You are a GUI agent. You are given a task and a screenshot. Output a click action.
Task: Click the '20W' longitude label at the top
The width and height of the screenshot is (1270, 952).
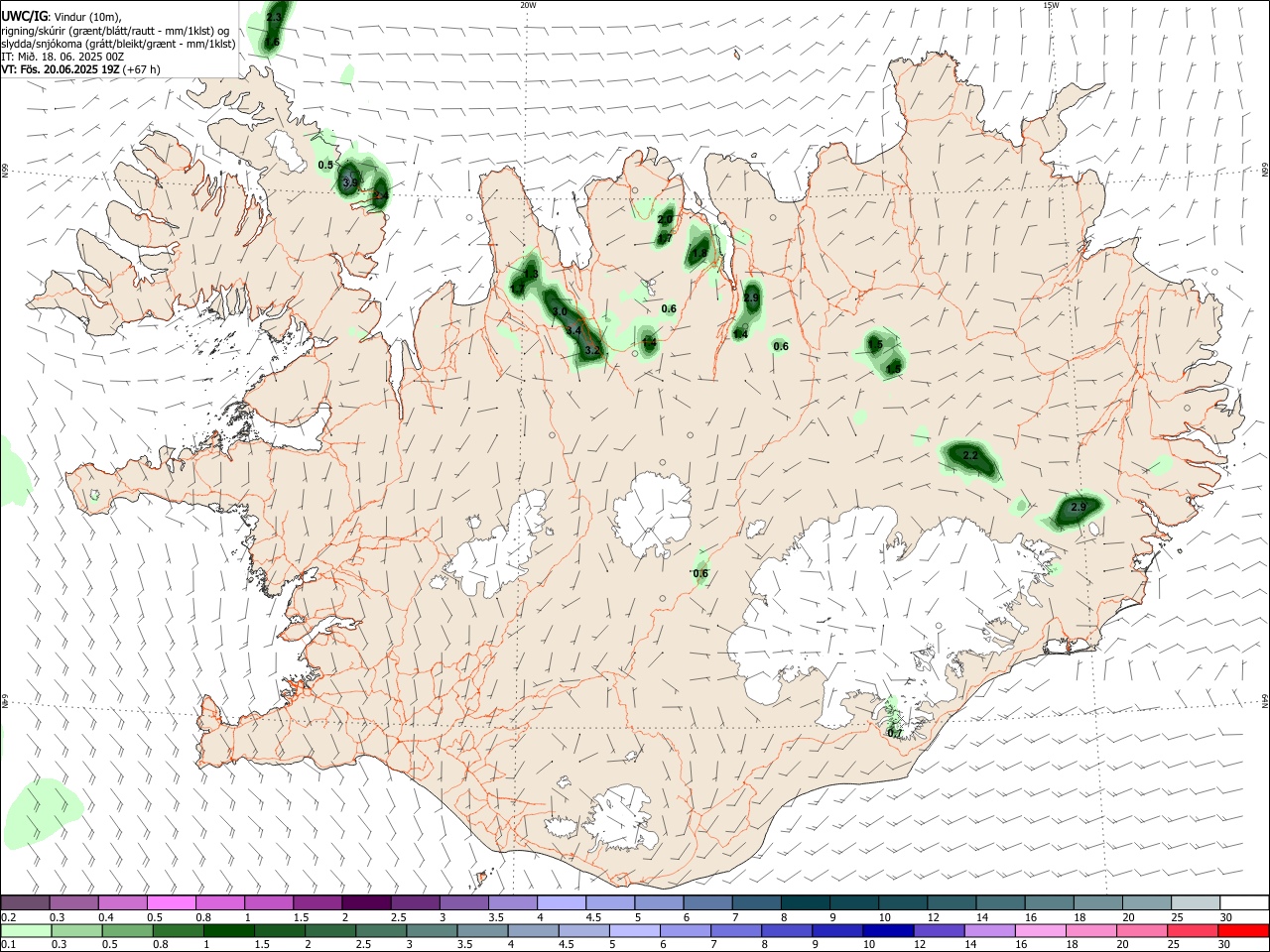point(528,5)
